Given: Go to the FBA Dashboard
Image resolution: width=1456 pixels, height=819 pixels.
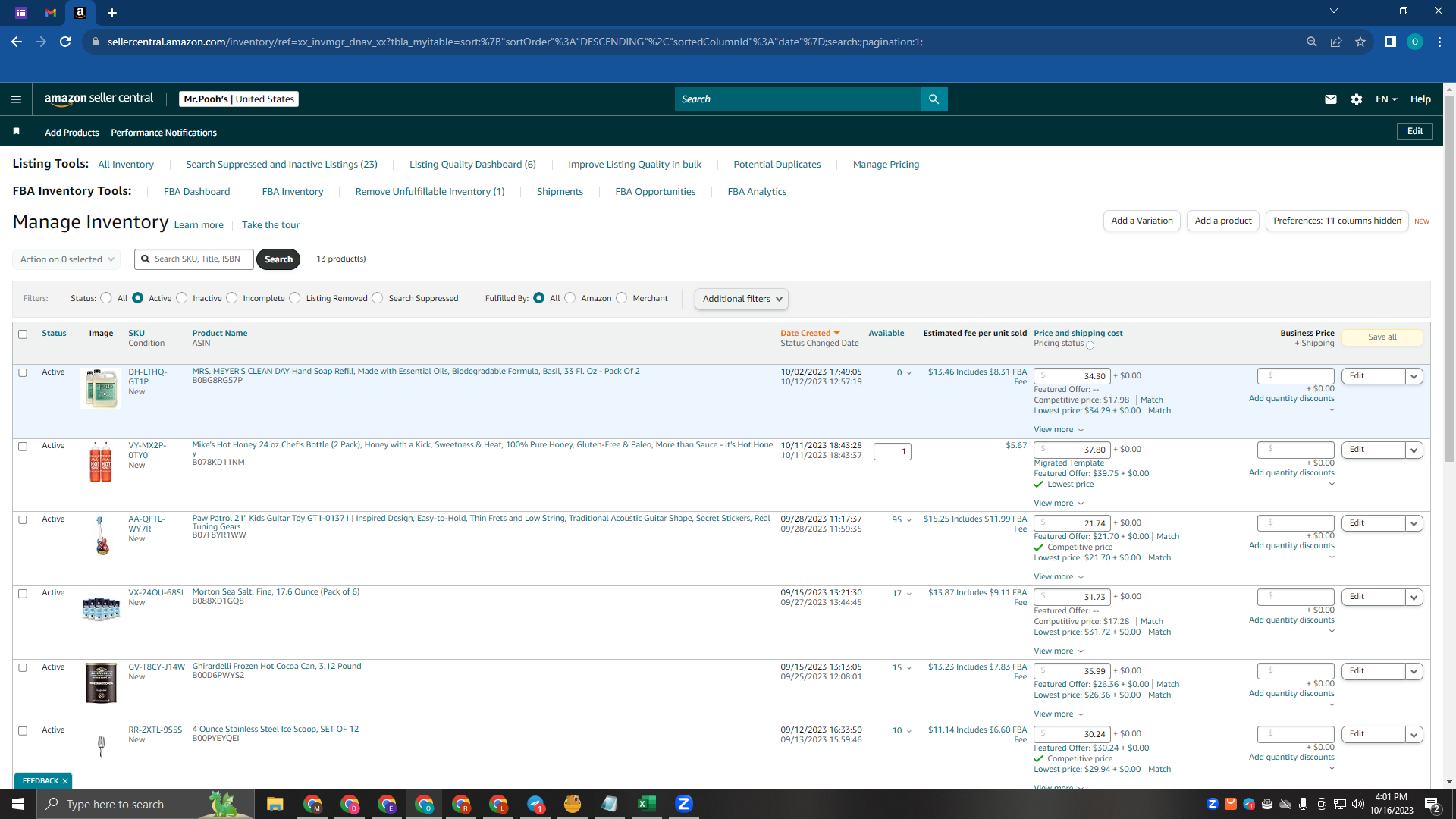Looking at the screenshot, I should [196, 192].
